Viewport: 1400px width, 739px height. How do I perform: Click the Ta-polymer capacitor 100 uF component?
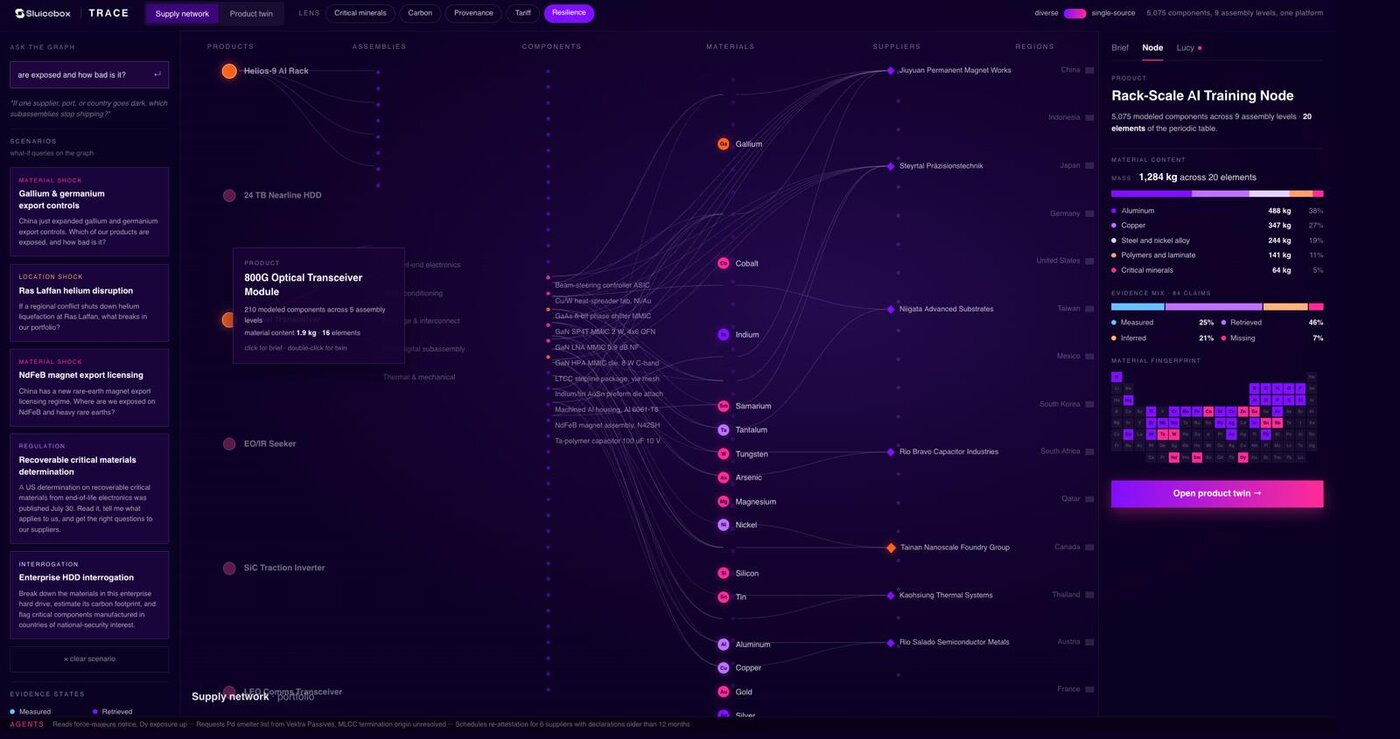click(606, 441)
